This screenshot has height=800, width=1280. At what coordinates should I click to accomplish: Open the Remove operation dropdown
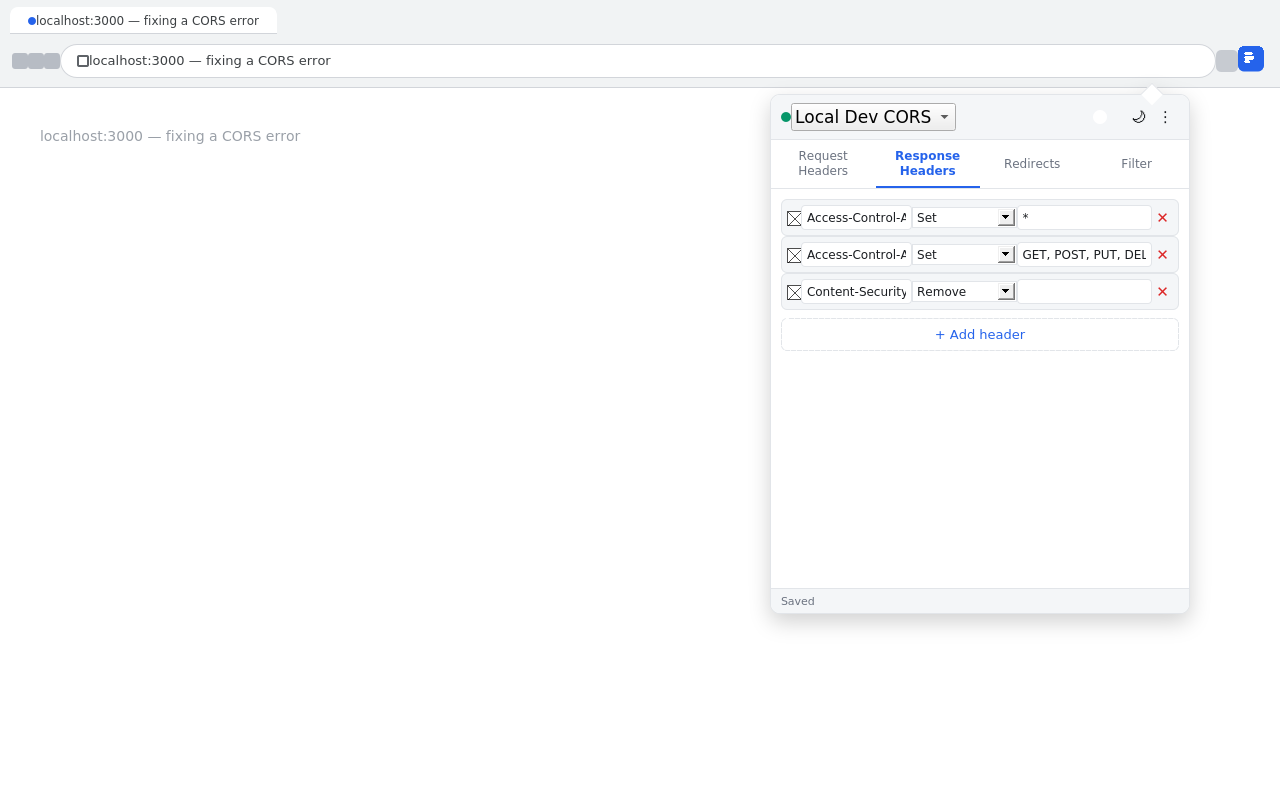(x=964, y=292)
